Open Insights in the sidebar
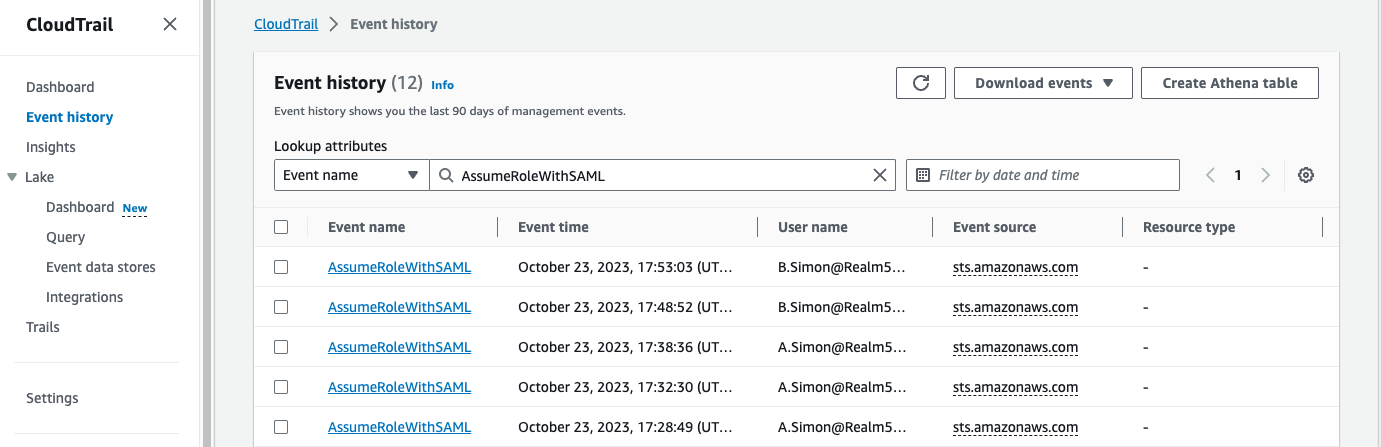 click(x=50, y=147)
